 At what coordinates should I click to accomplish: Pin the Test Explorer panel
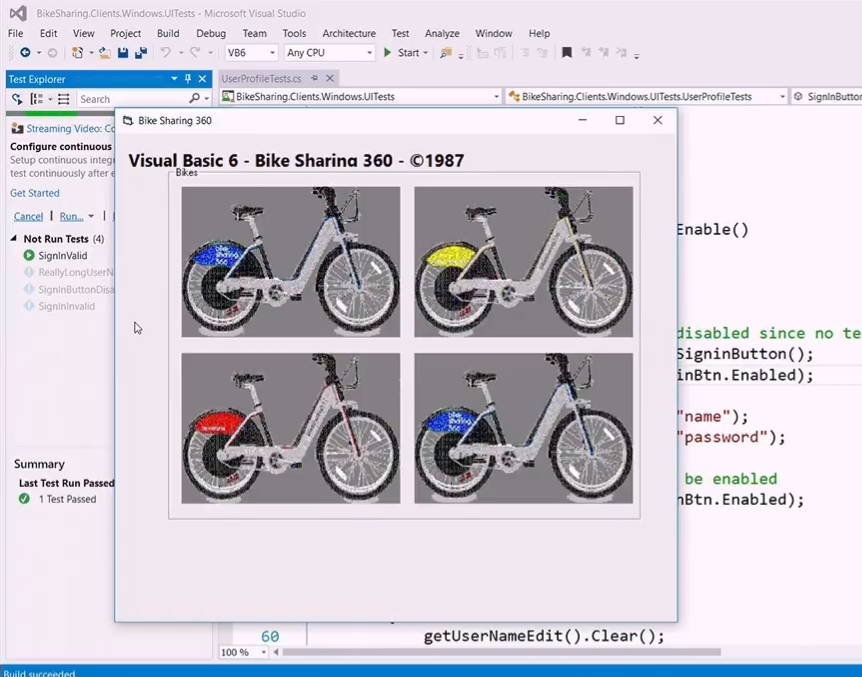pos(187,78)
